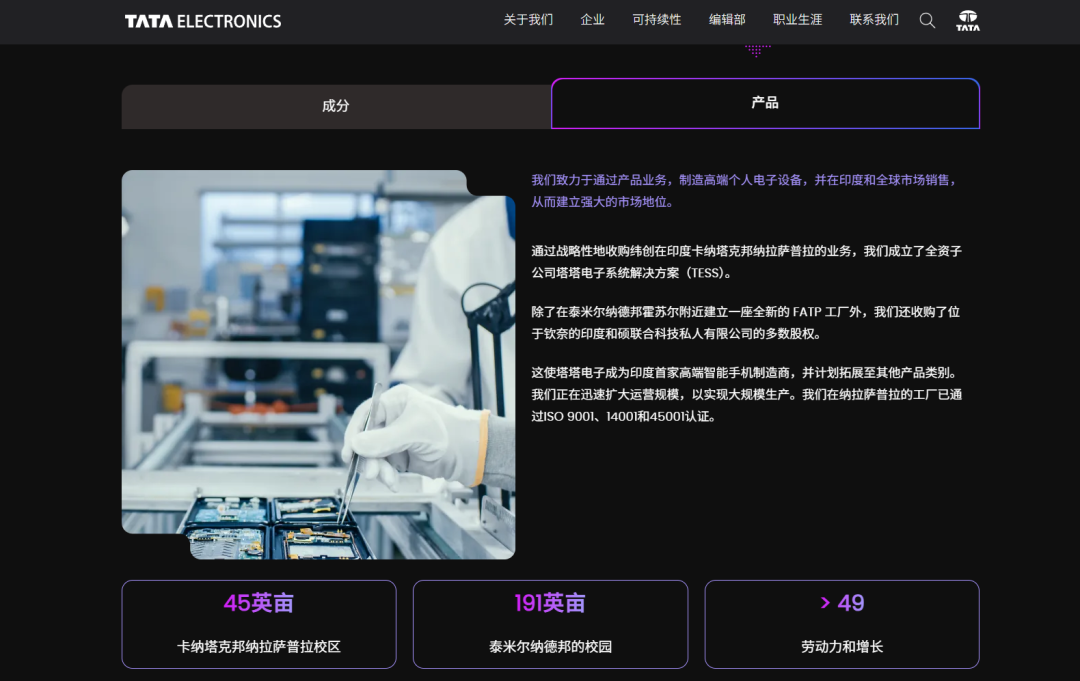Open the 企业 menu item
The height and width of the screenshot is (681, 1080).
(x=592, y=20)
